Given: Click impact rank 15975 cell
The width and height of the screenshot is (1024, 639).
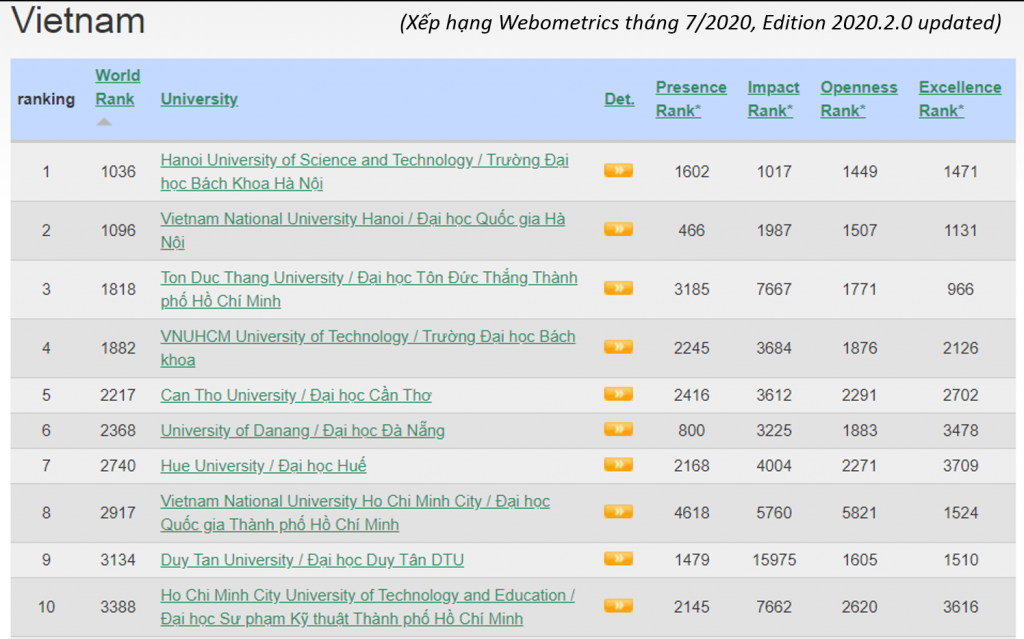Looking at the screenshot, I should pos(774,560).
